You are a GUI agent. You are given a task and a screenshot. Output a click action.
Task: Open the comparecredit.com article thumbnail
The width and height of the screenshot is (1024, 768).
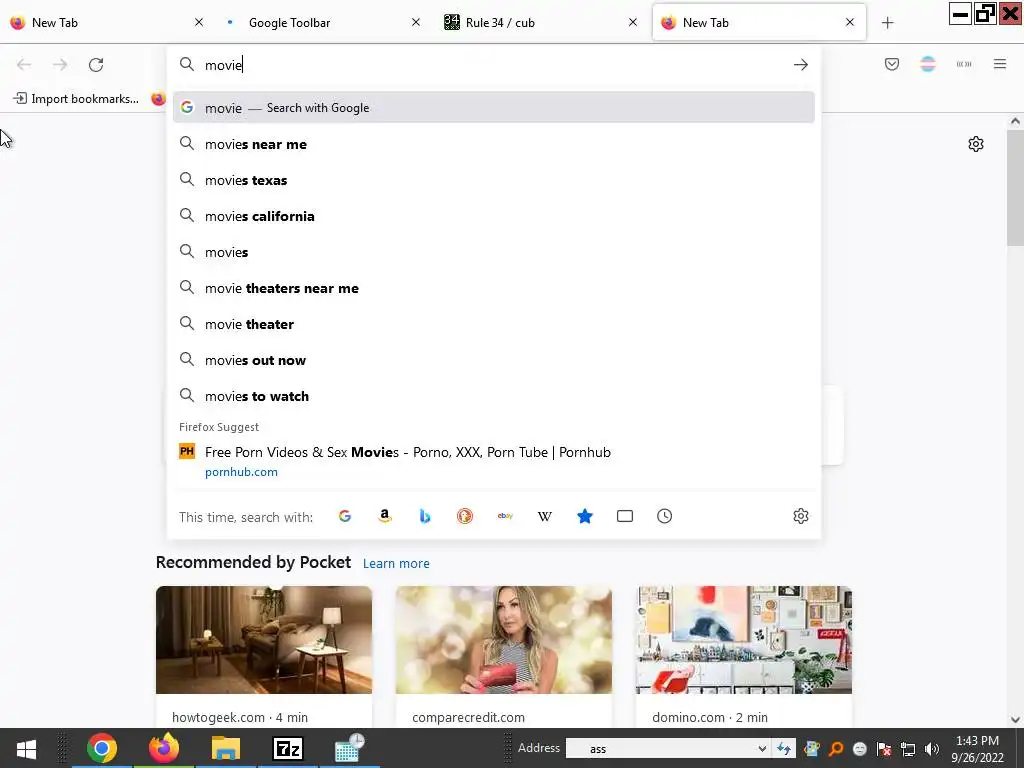coord(504,639)
